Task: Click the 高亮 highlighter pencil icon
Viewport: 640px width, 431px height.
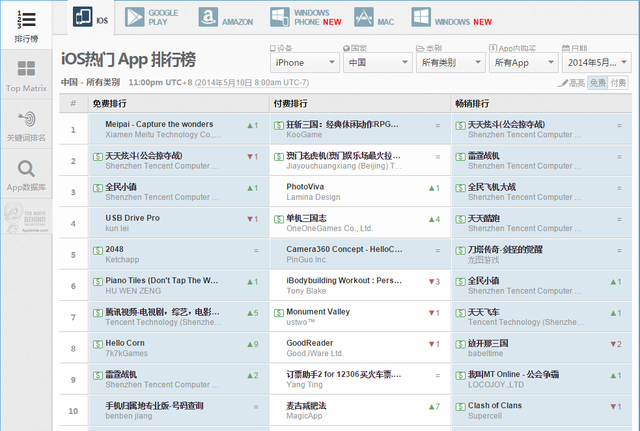Action: (x=564, y=83)
